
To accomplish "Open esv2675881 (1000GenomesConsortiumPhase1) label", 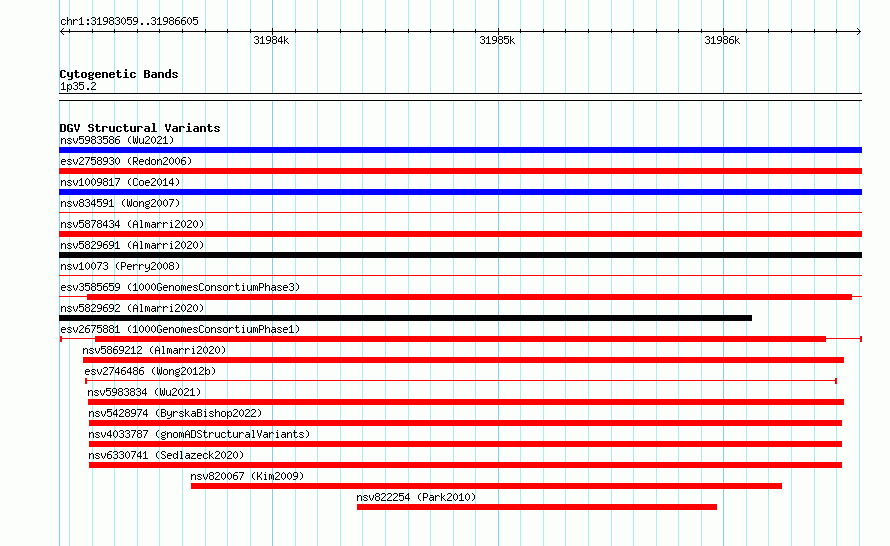I will click(x=180, y=329).
